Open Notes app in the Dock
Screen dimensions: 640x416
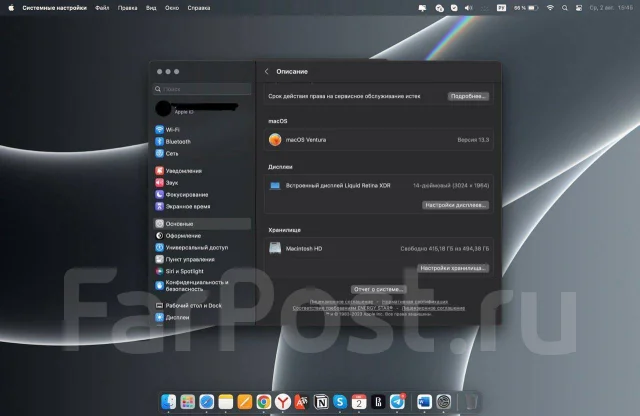tap(226, 402)
